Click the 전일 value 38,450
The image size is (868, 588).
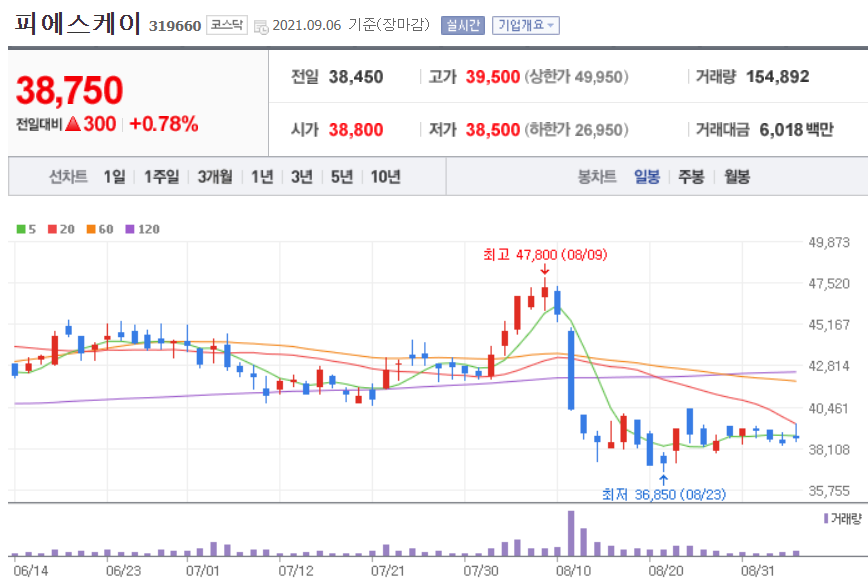click(356, 76)
